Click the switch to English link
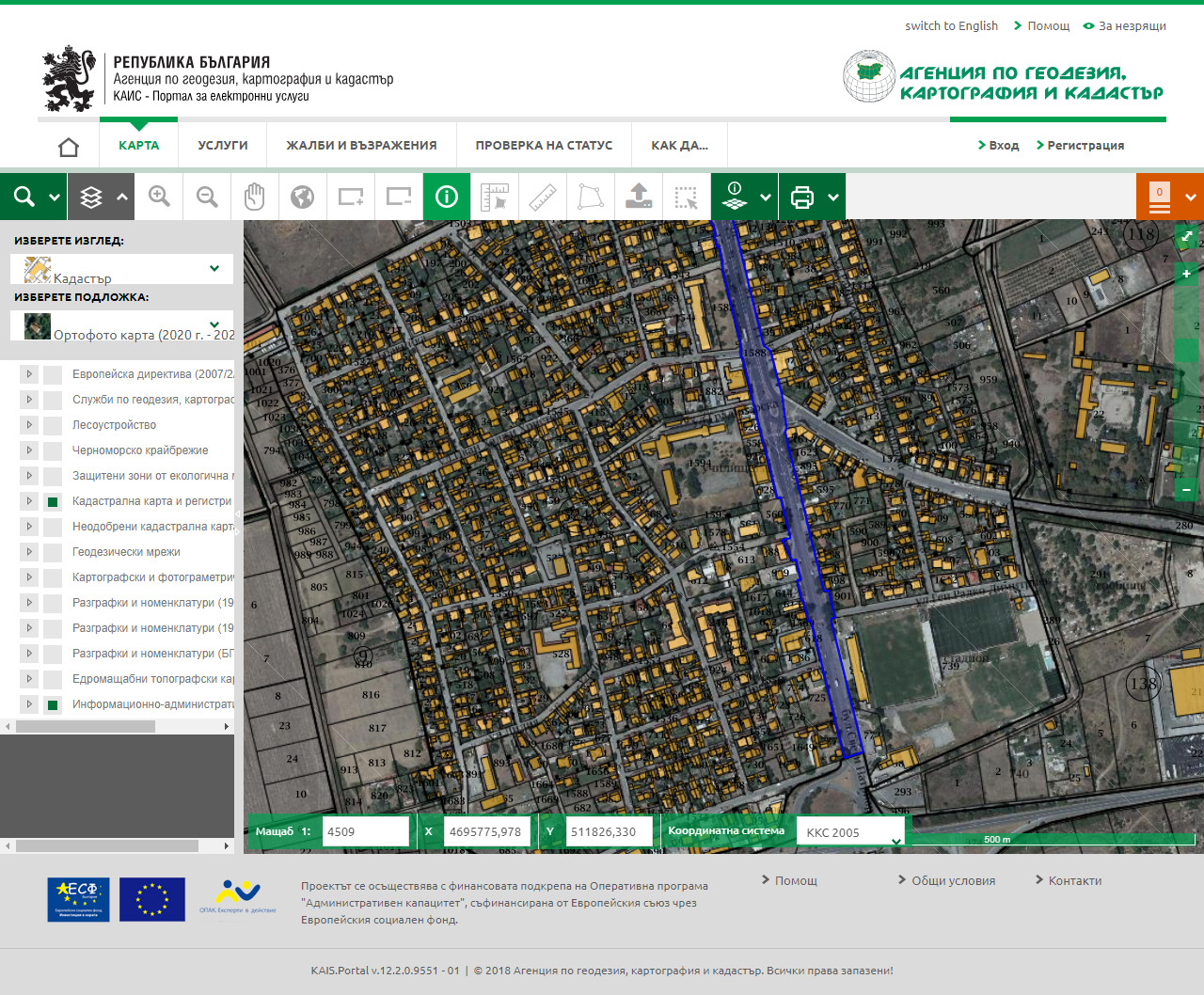1204x995 pixels. tap(951, 26)
